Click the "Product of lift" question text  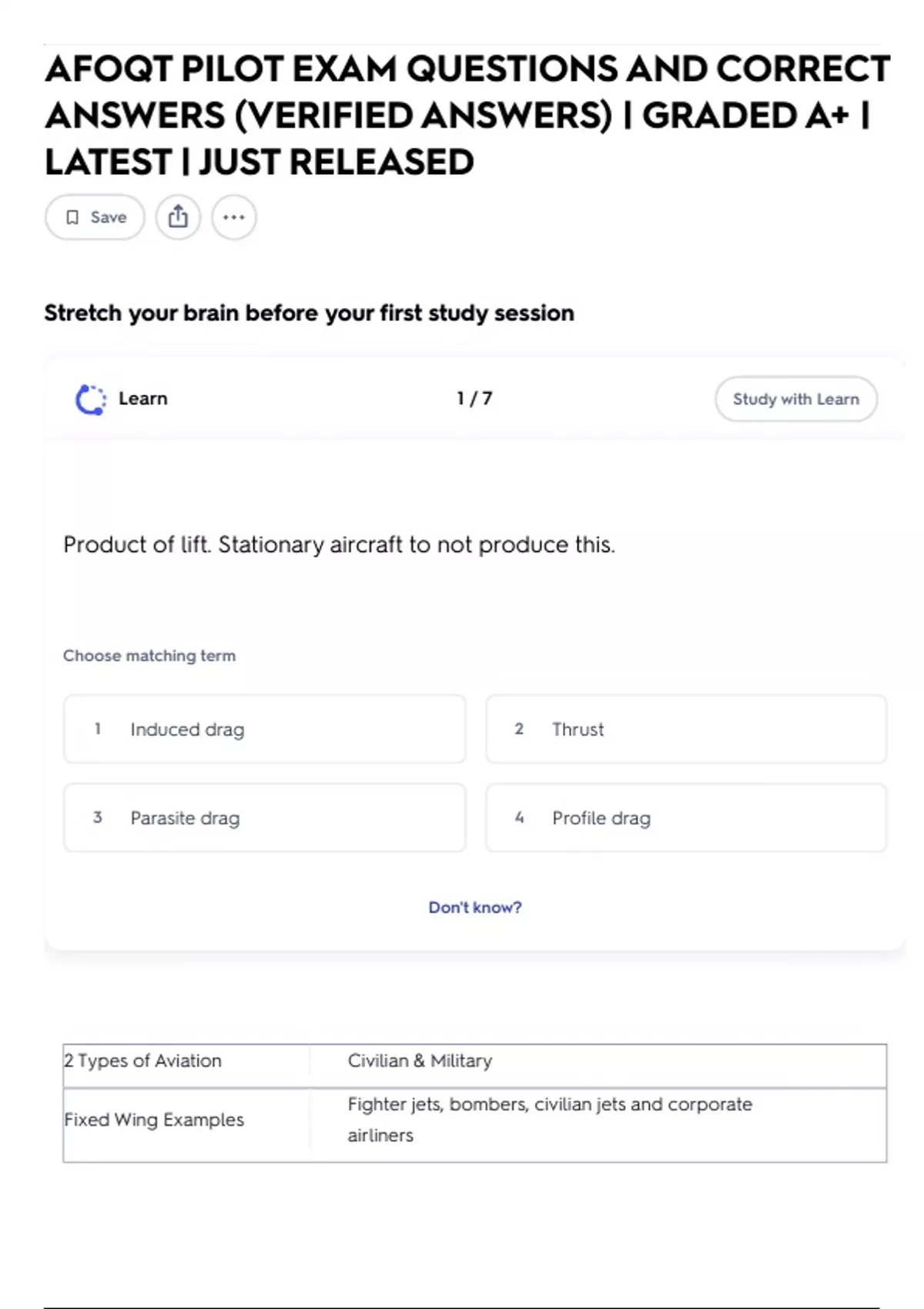coord(339,544)
